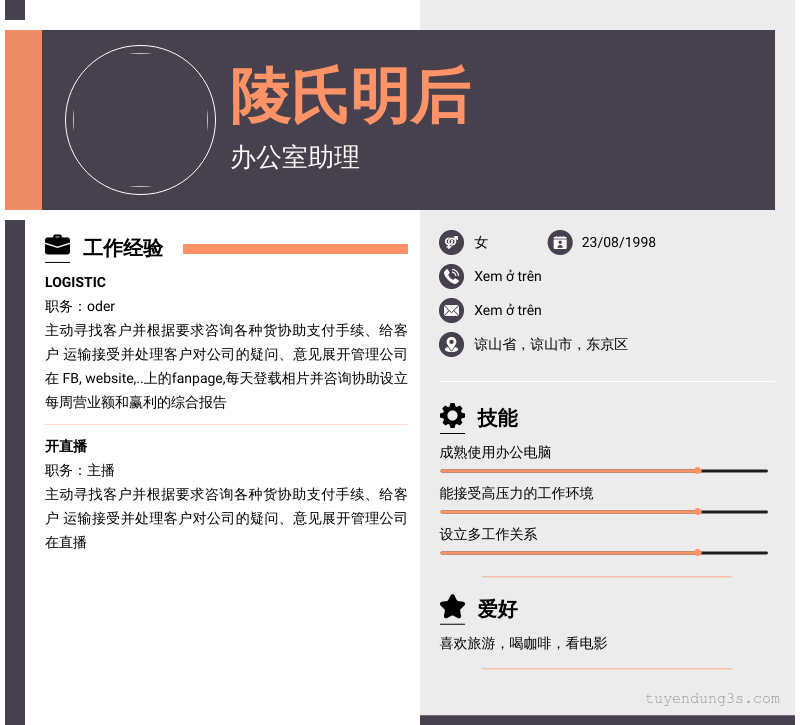Image resolution: width=800 pixels, height=725 pixels.
Task: Click the skill label 成熟使用办公电脑
Action: point(495,452)
